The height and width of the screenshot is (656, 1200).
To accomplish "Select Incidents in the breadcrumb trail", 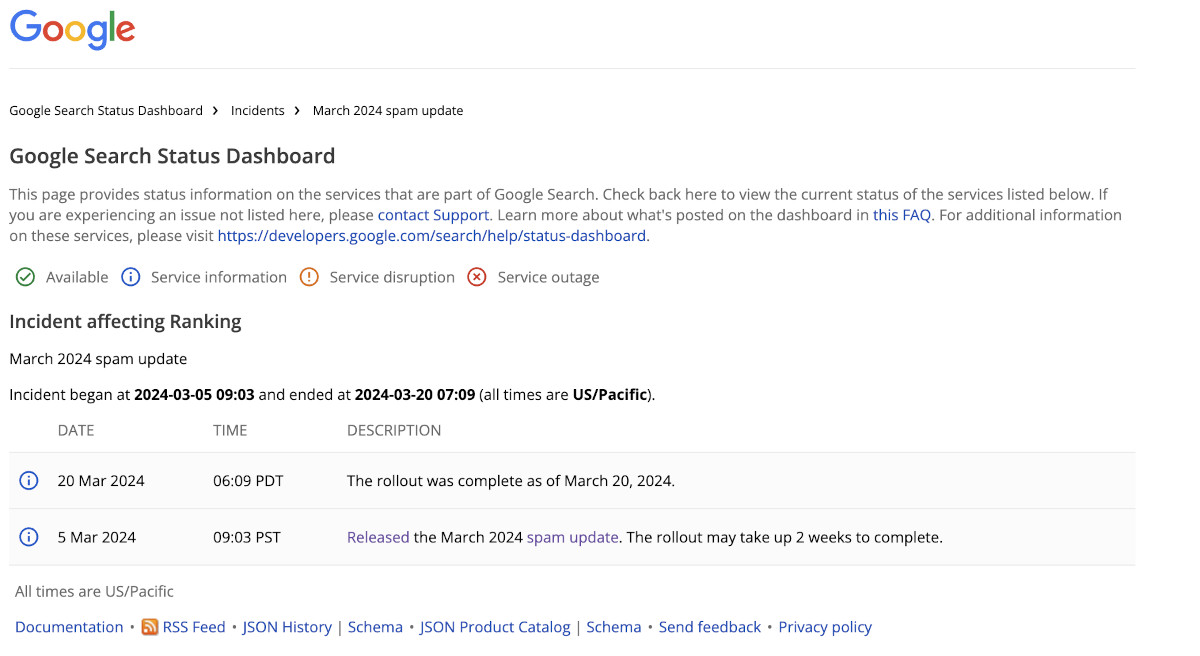I will click(x=257, y=110).
